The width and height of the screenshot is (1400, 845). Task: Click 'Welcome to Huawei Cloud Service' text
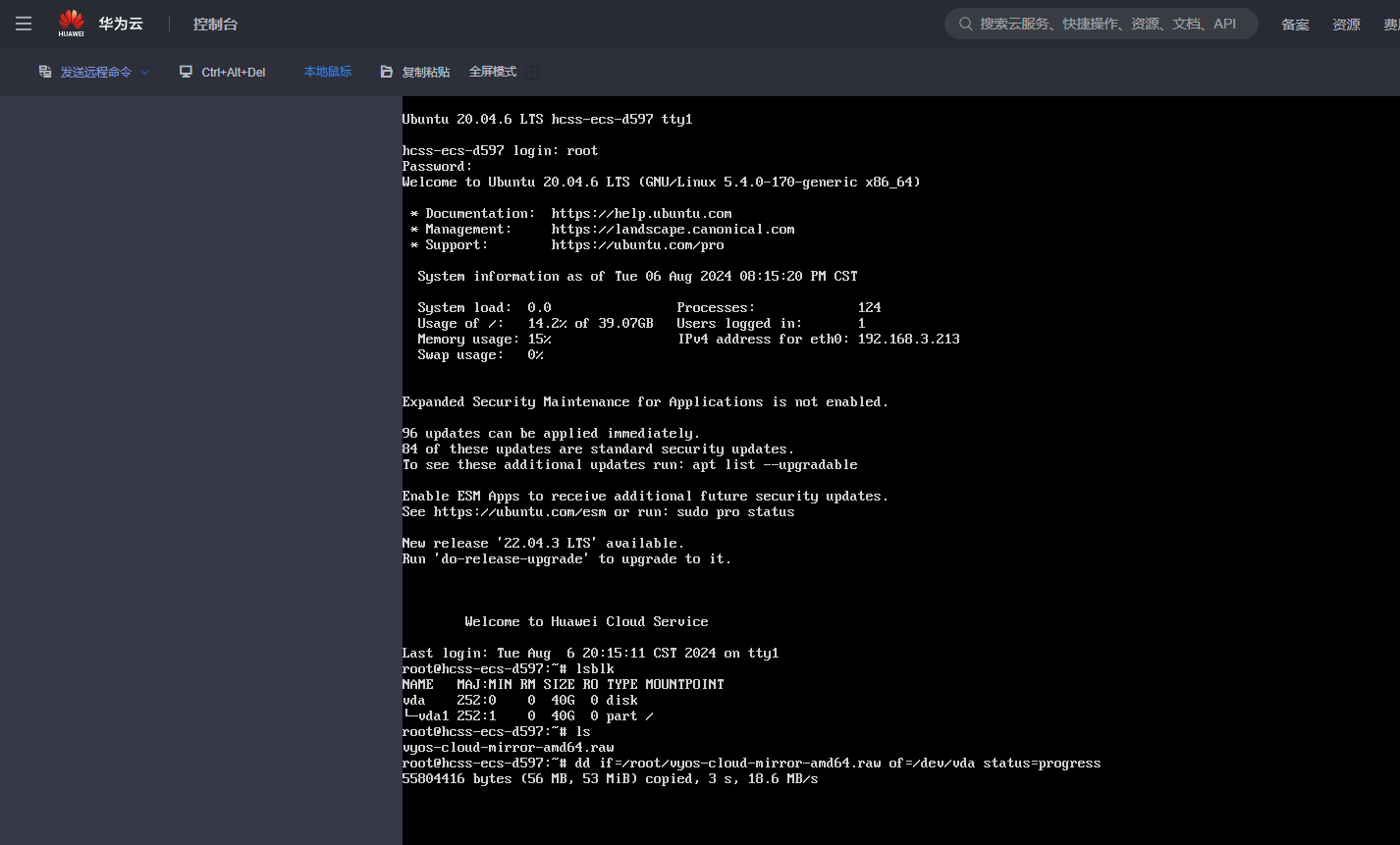[x=586, y=621]
